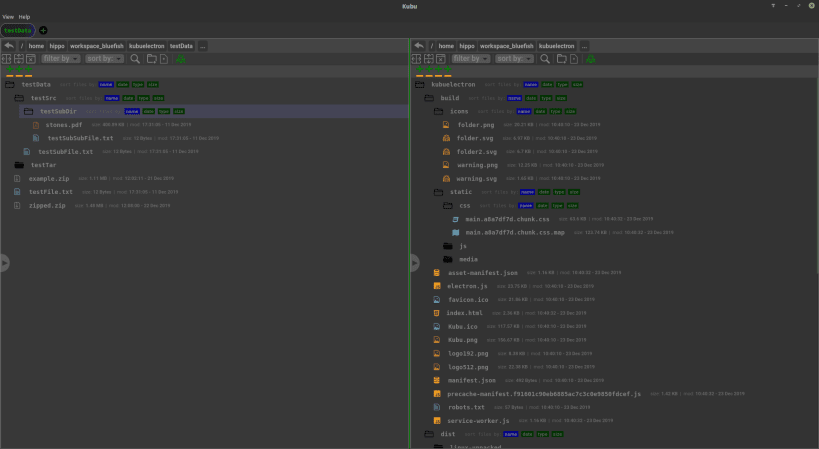The height and width of the screenshot is (449, 819).
Task: Click the robots.txt file icon
Action: [437, 407]
